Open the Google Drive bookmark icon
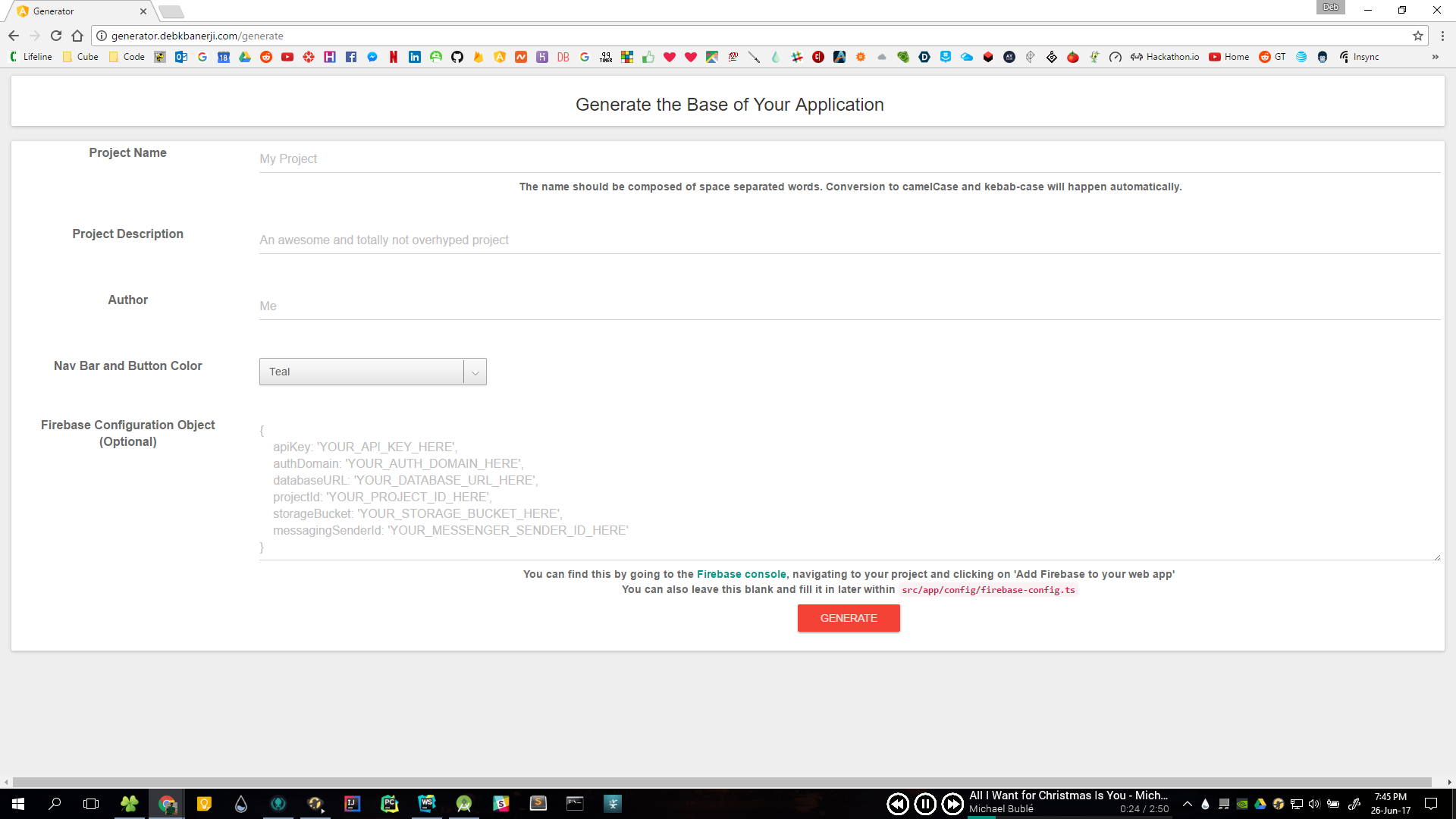The width and height of the screenshot is (1456, 819). pyautogui.click(x=245, y=57)
